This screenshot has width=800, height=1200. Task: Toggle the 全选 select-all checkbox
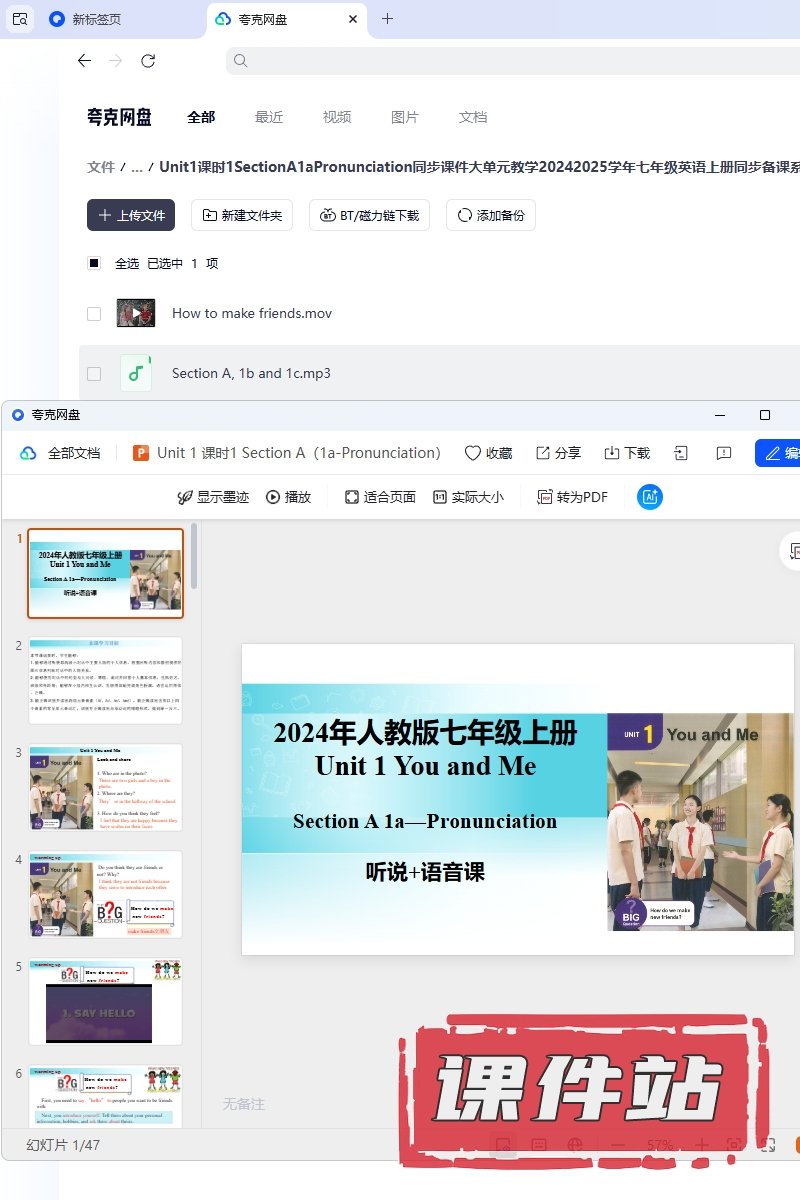(x=94, y=264)
